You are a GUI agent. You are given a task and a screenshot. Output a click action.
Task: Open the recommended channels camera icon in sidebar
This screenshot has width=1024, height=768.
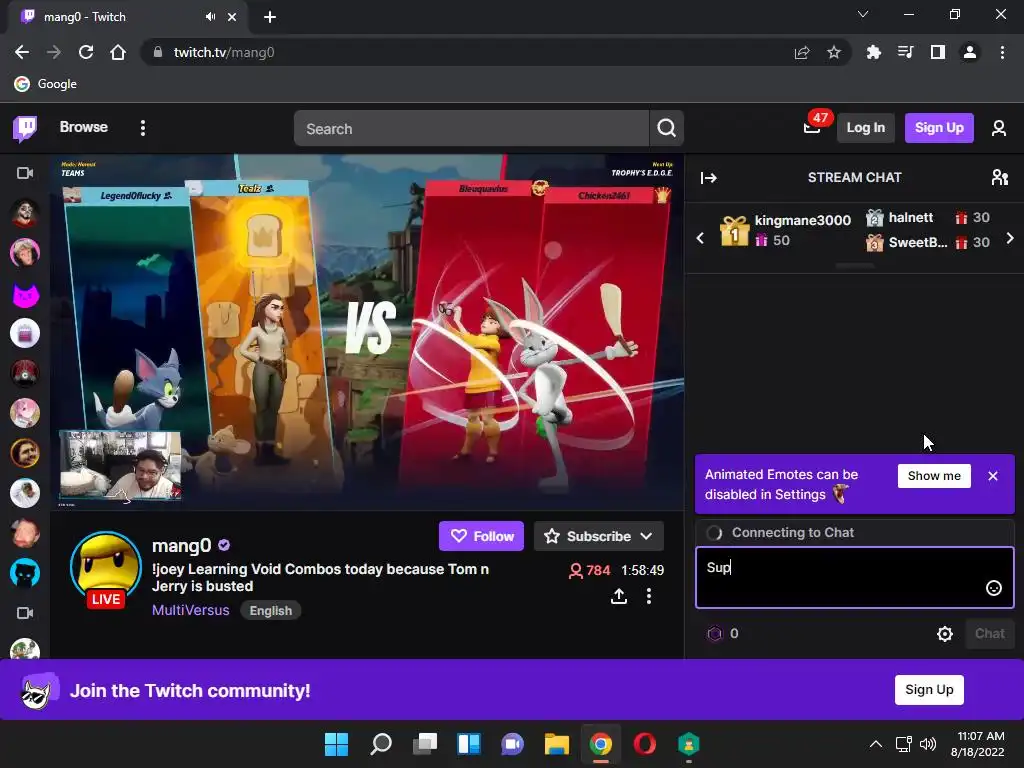click(x=25, y=613)
